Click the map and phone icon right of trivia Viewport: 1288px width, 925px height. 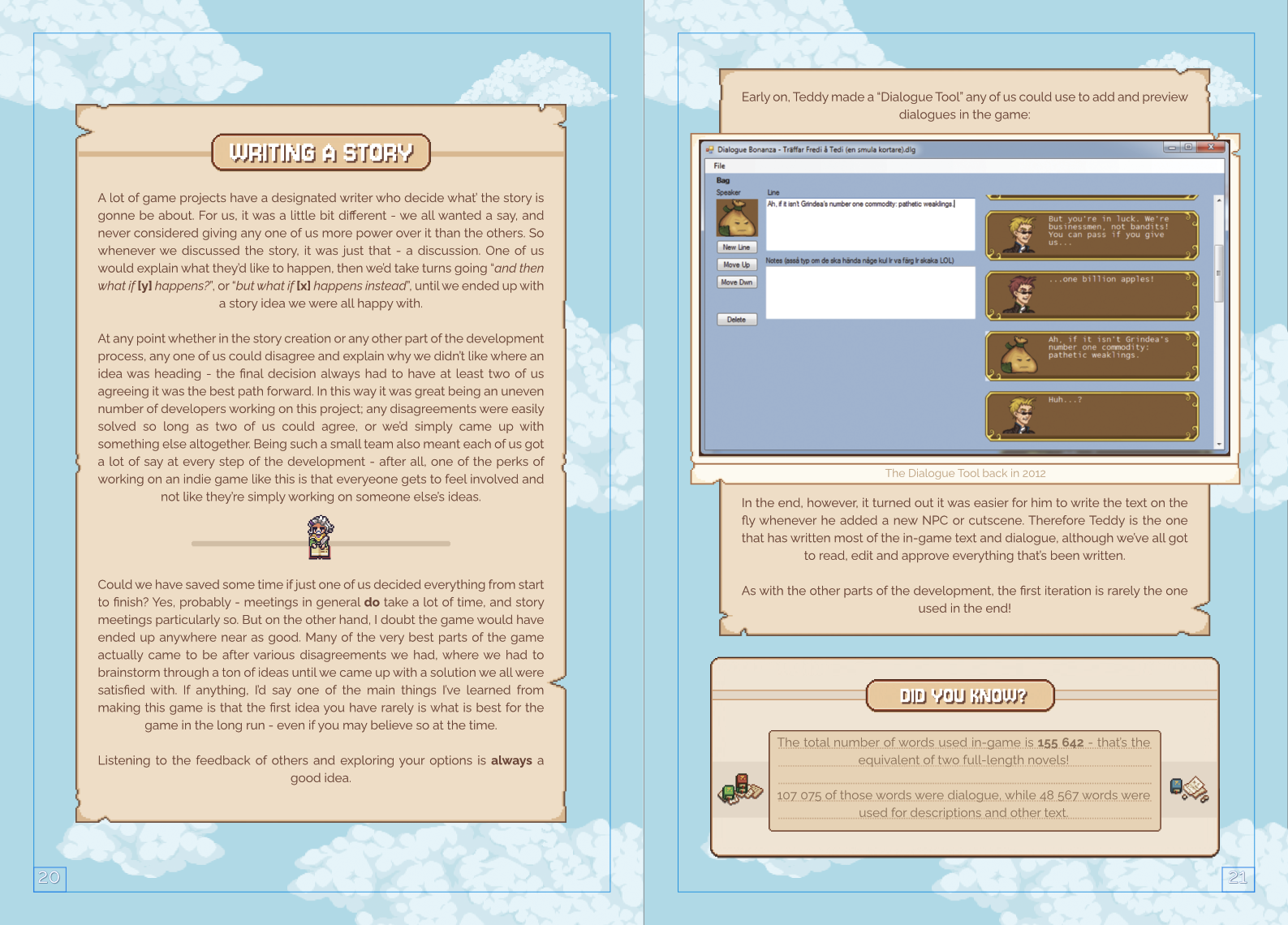(1189, 788)
